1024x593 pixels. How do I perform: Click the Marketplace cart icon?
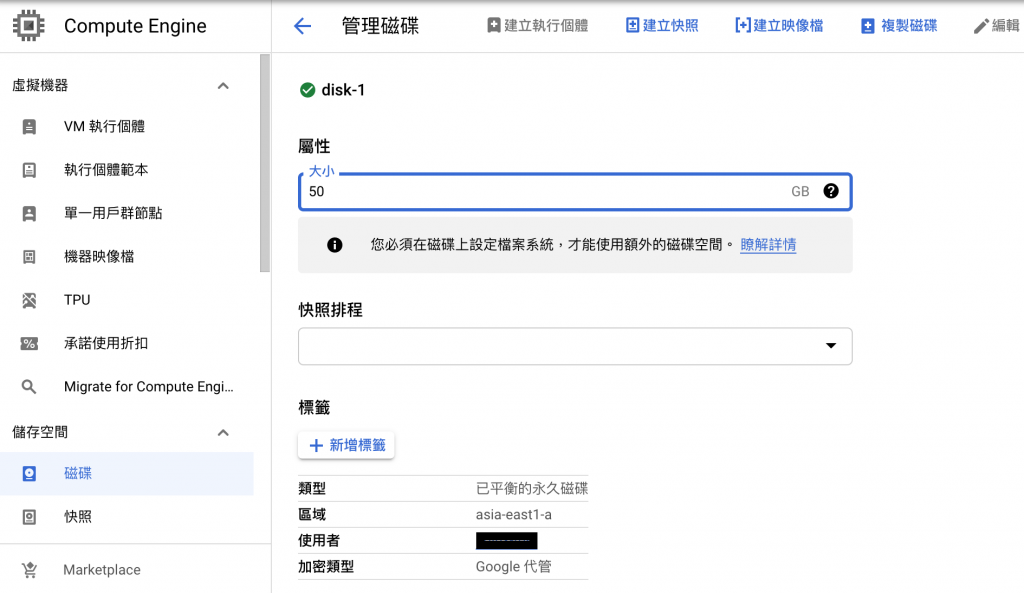(29, 570)
